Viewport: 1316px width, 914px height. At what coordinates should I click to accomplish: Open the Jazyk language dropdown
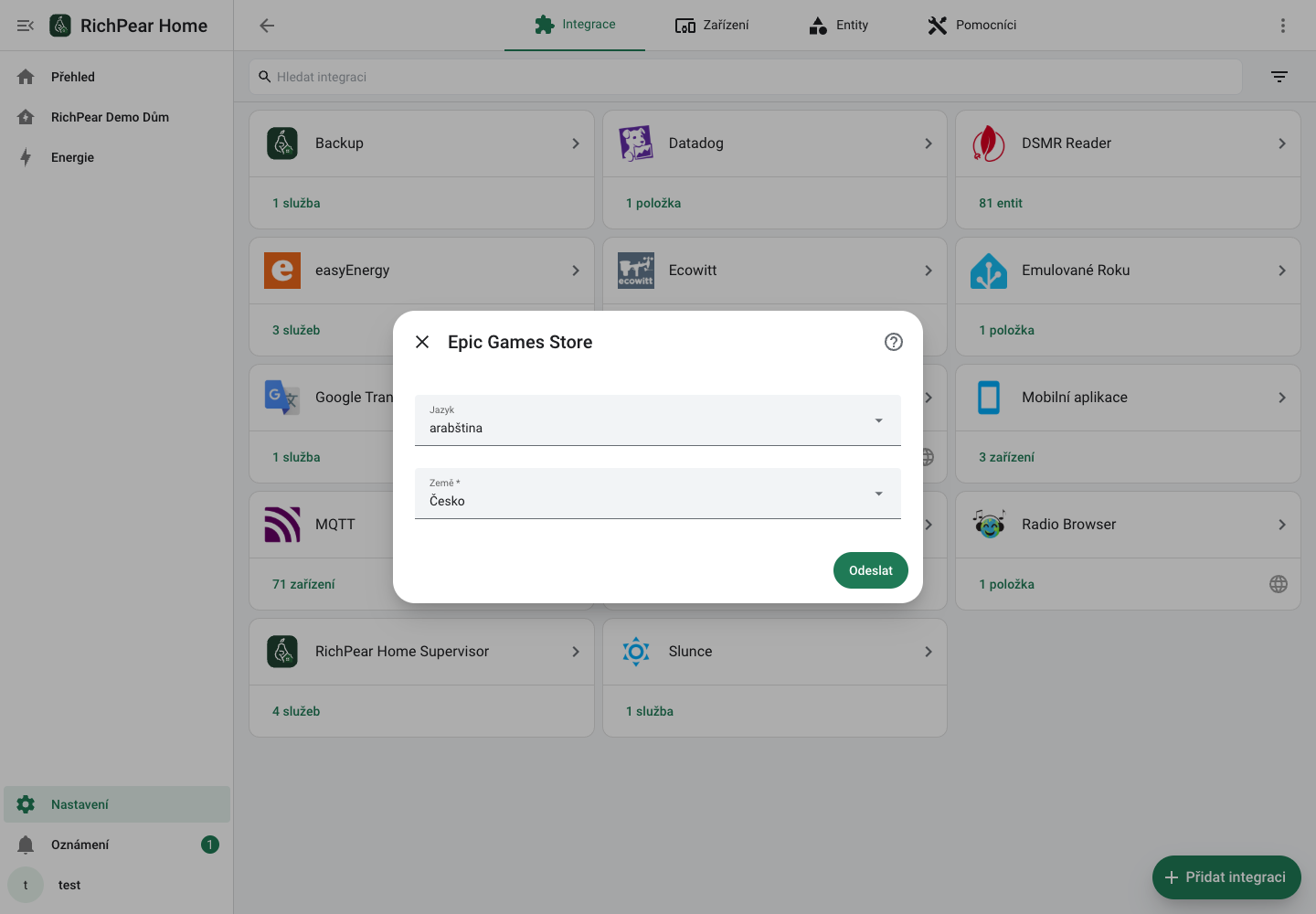click(x=658, y=420)
